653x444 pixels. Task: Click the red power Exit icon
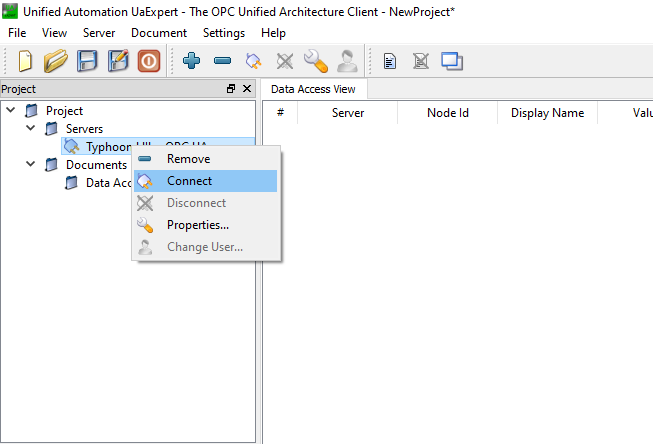(x=148, y=61)
